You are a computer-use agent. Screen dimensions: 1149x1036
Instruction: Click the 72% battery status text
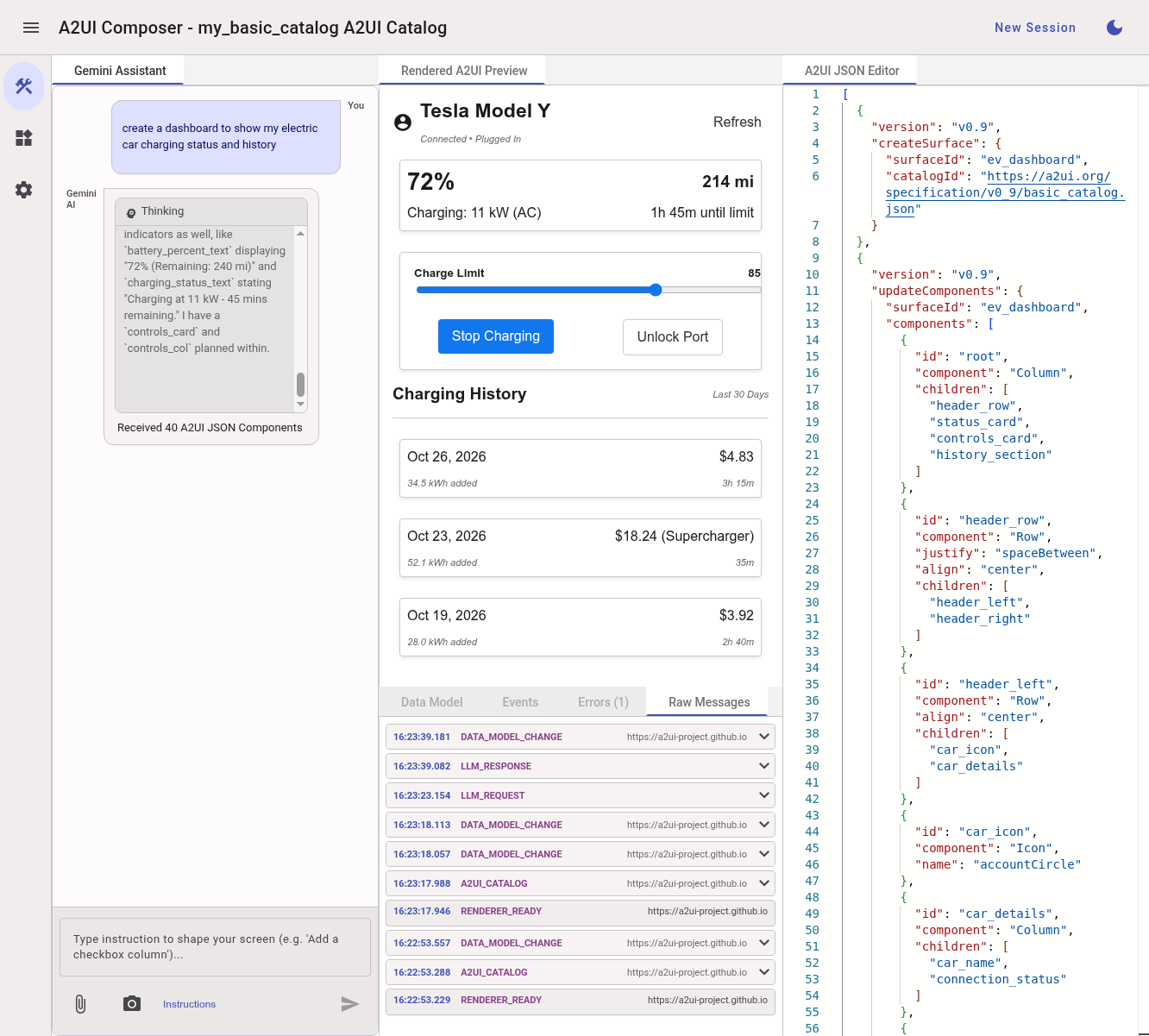[430, 182]
